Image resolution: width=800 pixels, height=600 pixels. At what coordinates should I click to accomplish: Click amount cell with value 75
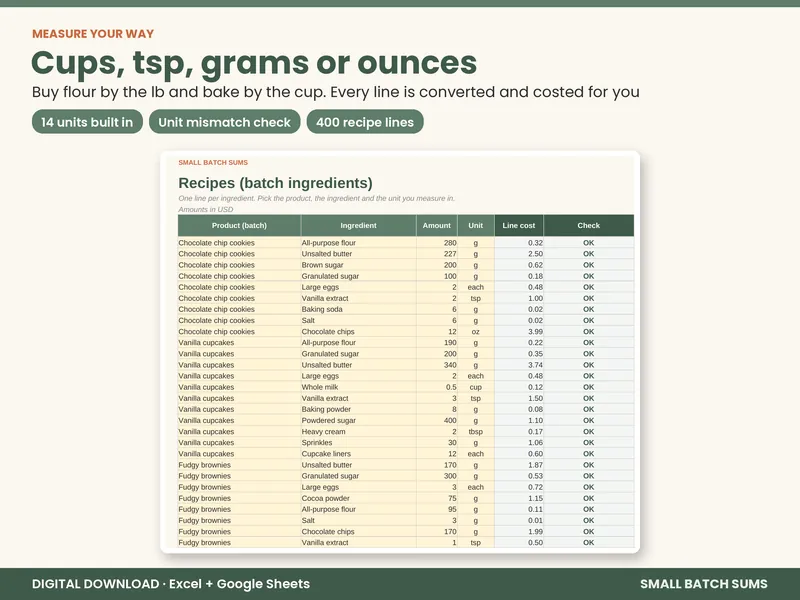437,498
